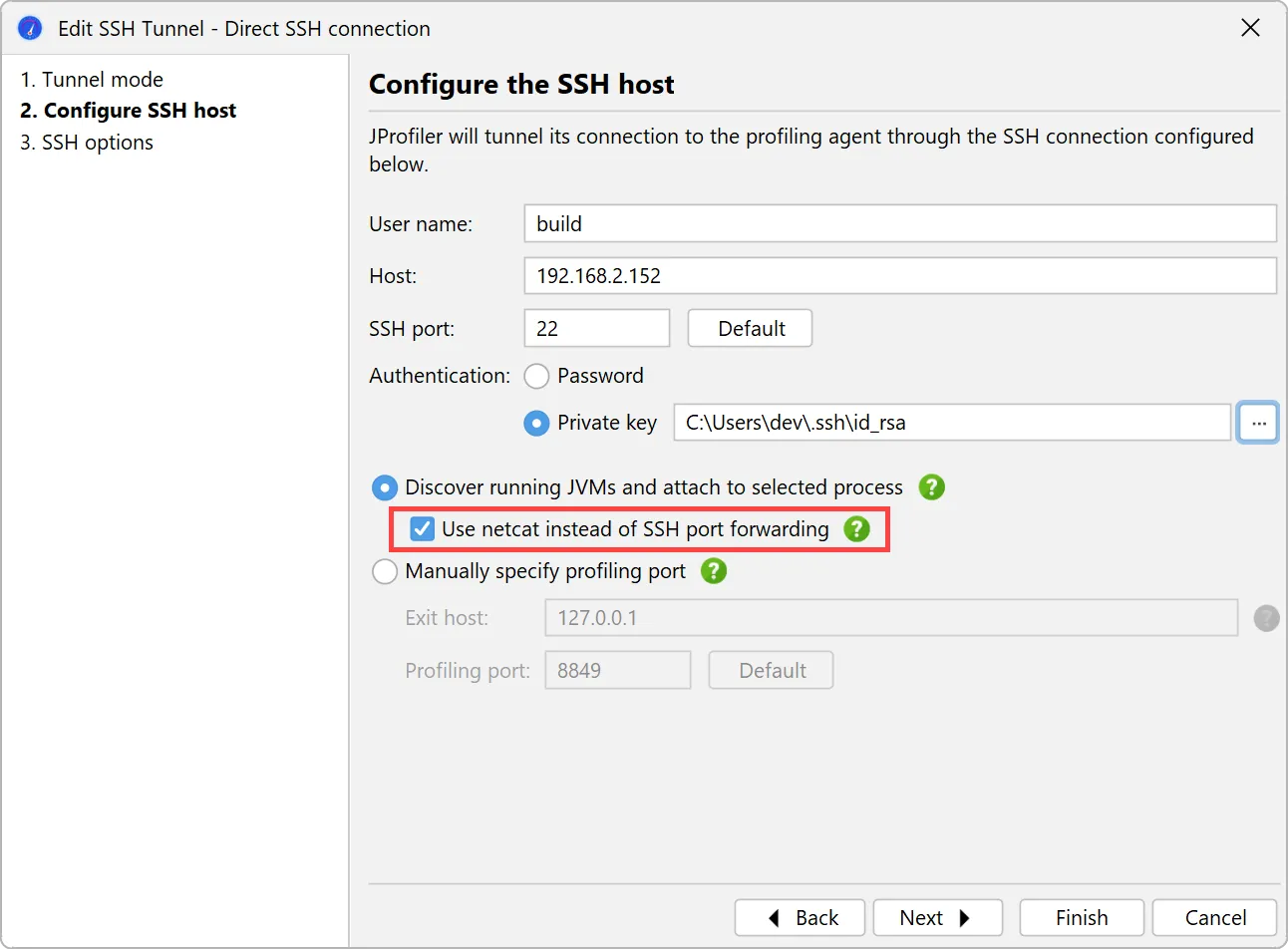Click Finish to complete the SSH tunnel
Screen dimensions: 1288x949
pyautogui.click(x=1082, y=917)
